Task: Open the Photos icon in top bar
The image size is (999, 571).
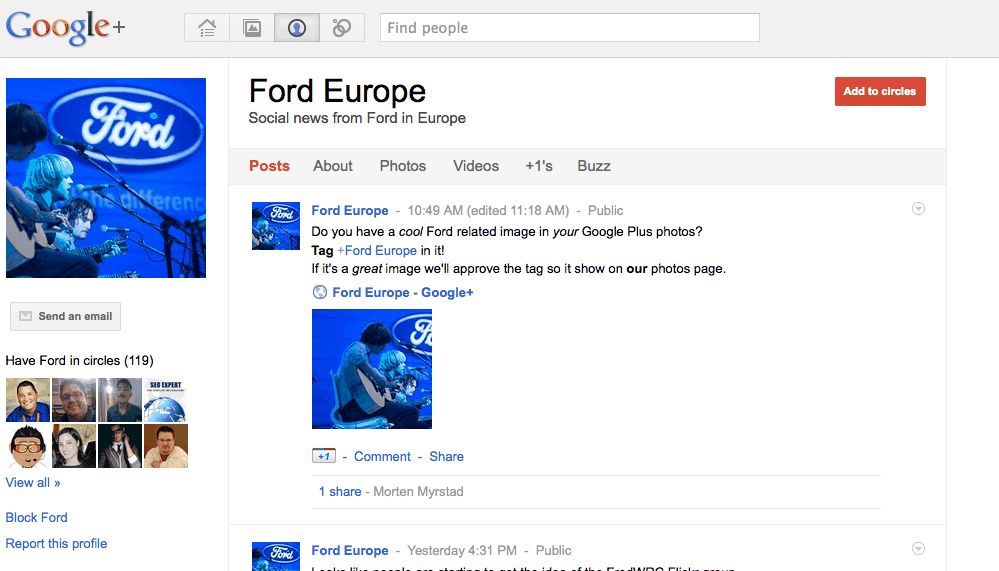Action: 252,28
